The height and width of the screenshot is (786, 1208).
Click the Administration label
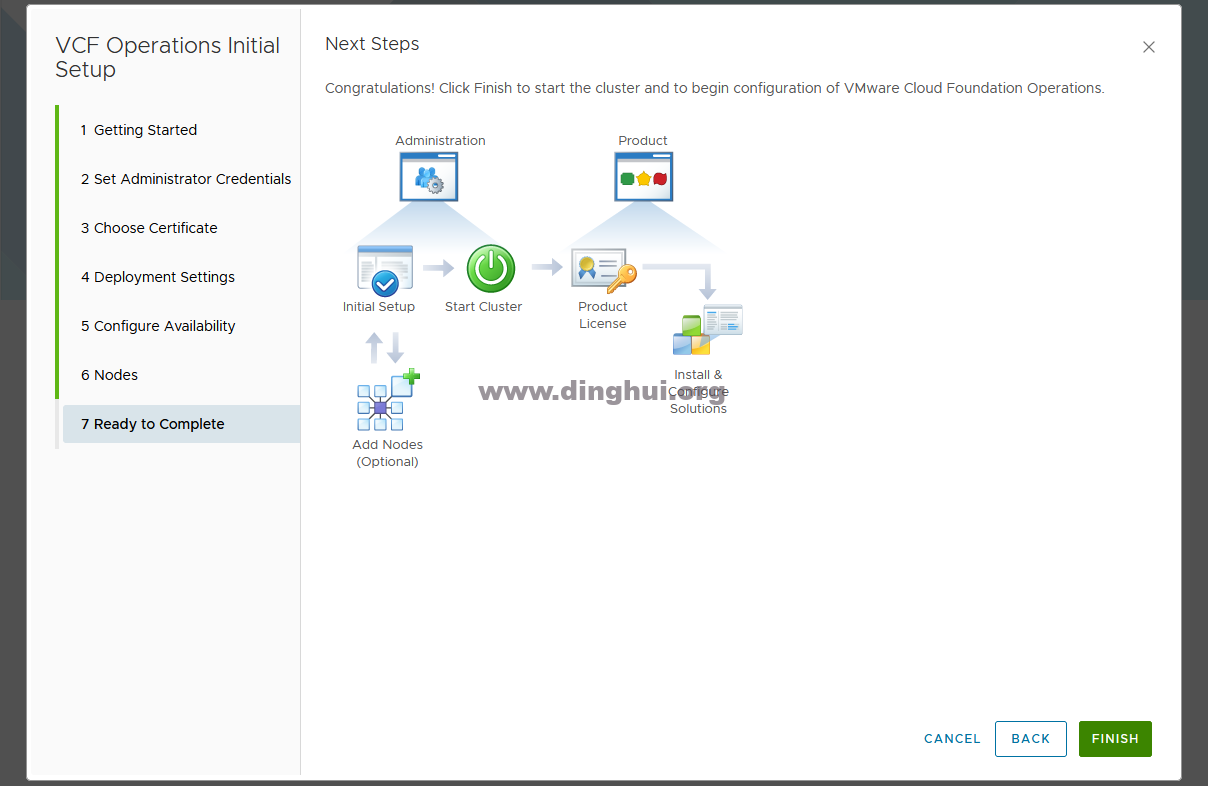[x=440, y=141]
